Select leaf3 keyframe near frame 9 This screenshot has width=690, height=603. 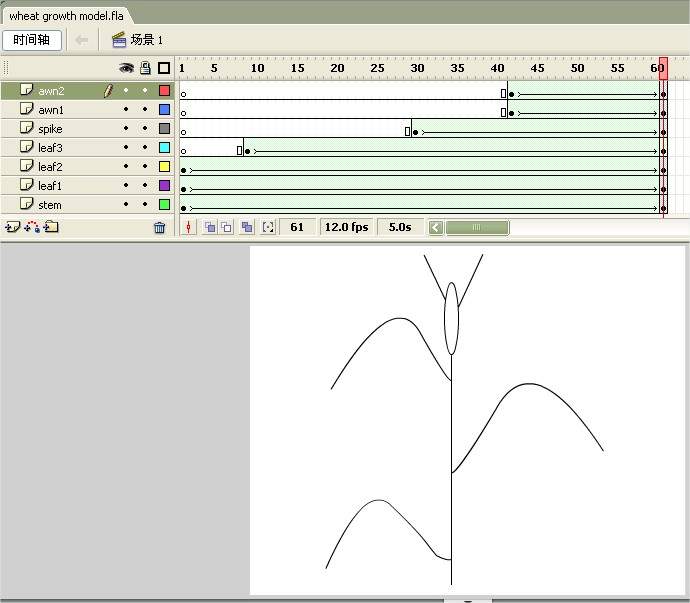click(247, 151)
